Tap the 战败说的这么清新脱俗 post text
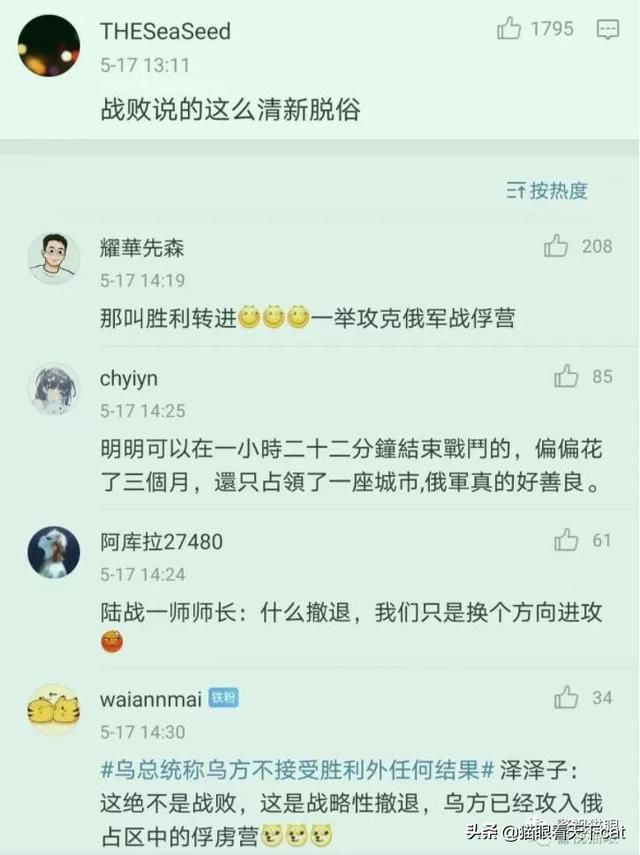Image resolution: width=640 pixels, height=855 pixels. pyautogui.click(x=230, y=110)
